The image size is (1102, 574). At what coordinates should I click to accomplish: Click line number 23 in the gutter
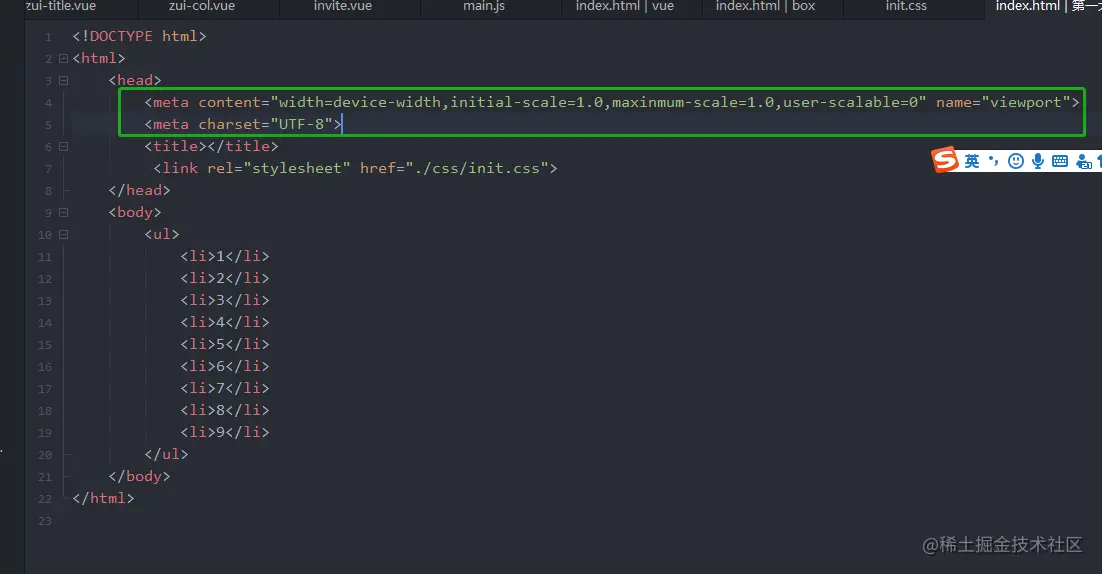point(45,521)
